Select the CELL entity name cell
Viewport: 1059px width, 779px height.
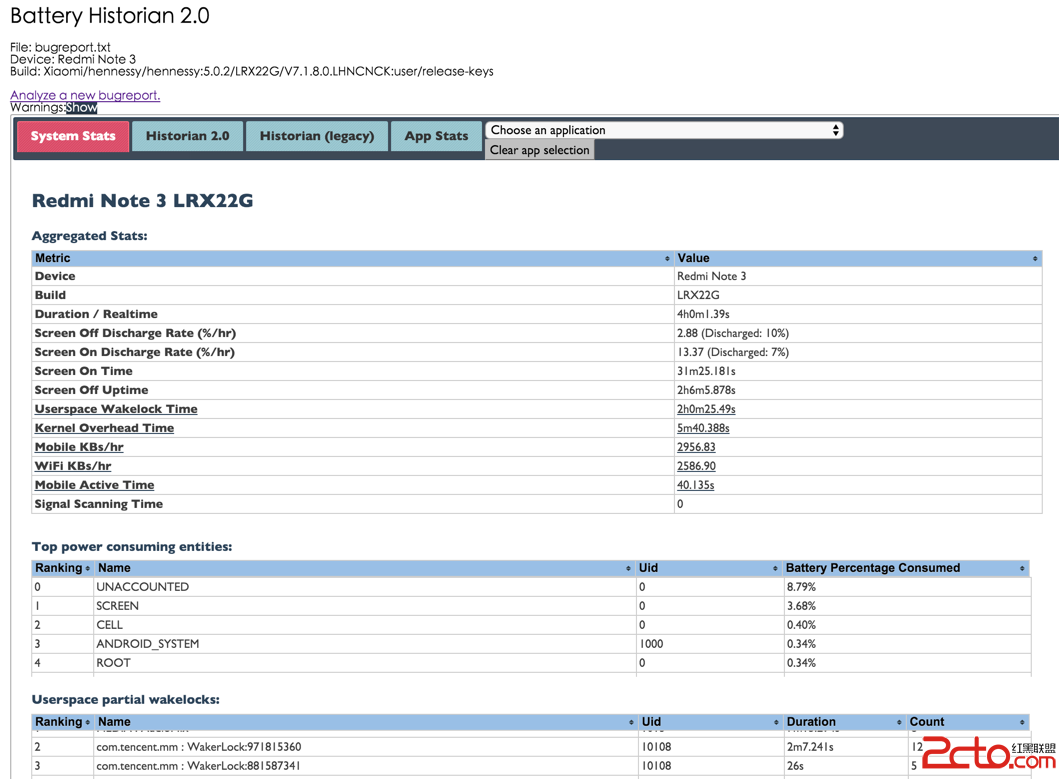[x=109, y=625]
